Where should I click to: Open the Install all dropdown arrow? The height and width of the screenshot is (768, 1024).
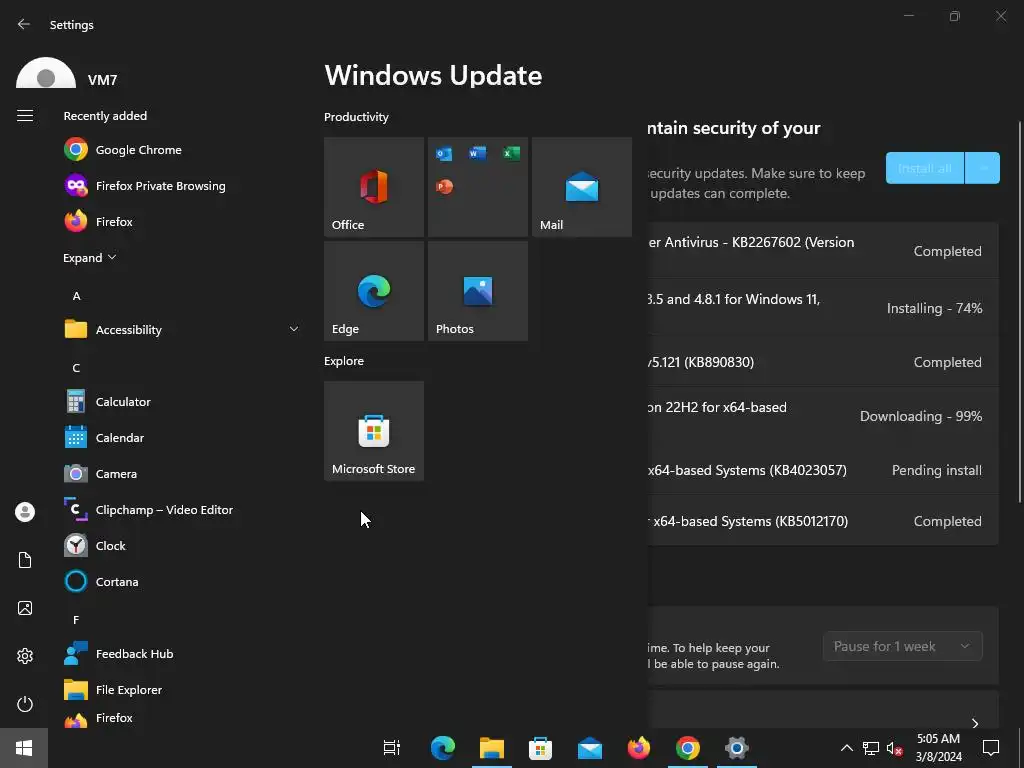[x=982, y=168]
